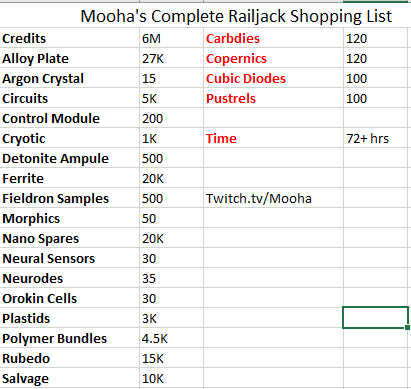The image size is (411, 389).
Task: Select the Rubedo 15K value cell
Action: 171,358
